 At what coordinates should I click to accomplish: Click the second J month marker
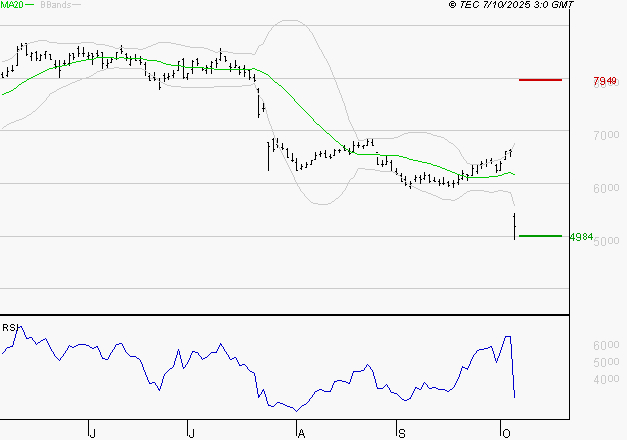pos(192,433)
